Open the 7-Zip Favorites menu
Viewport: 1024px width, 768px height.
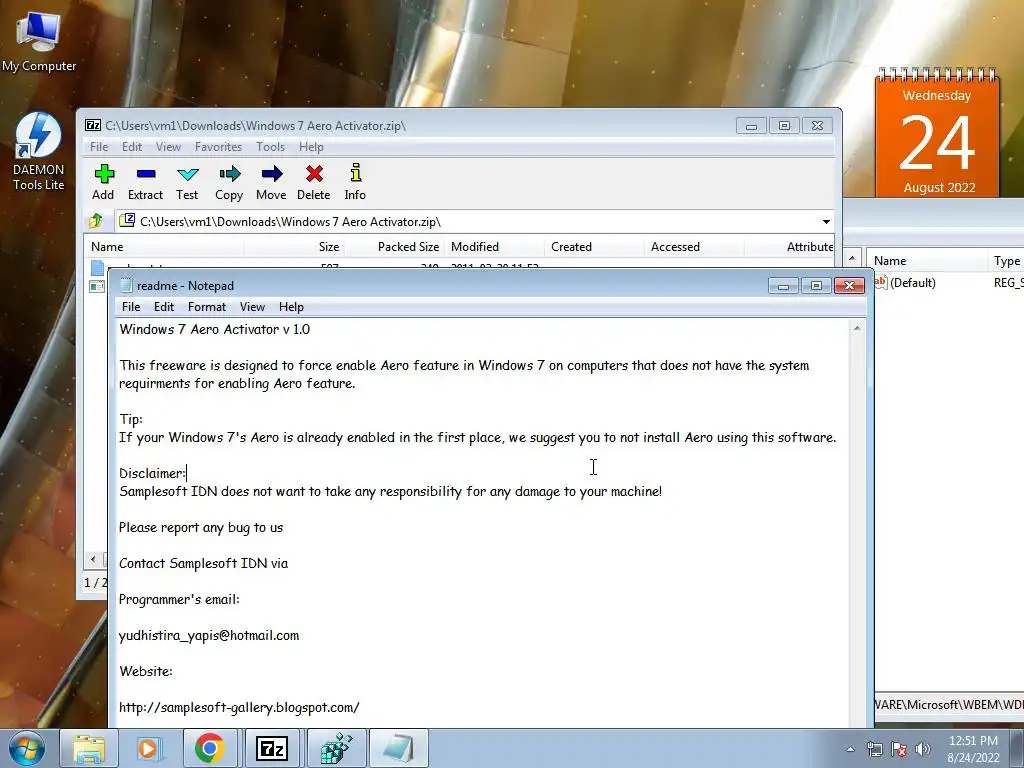click(218, 147)
